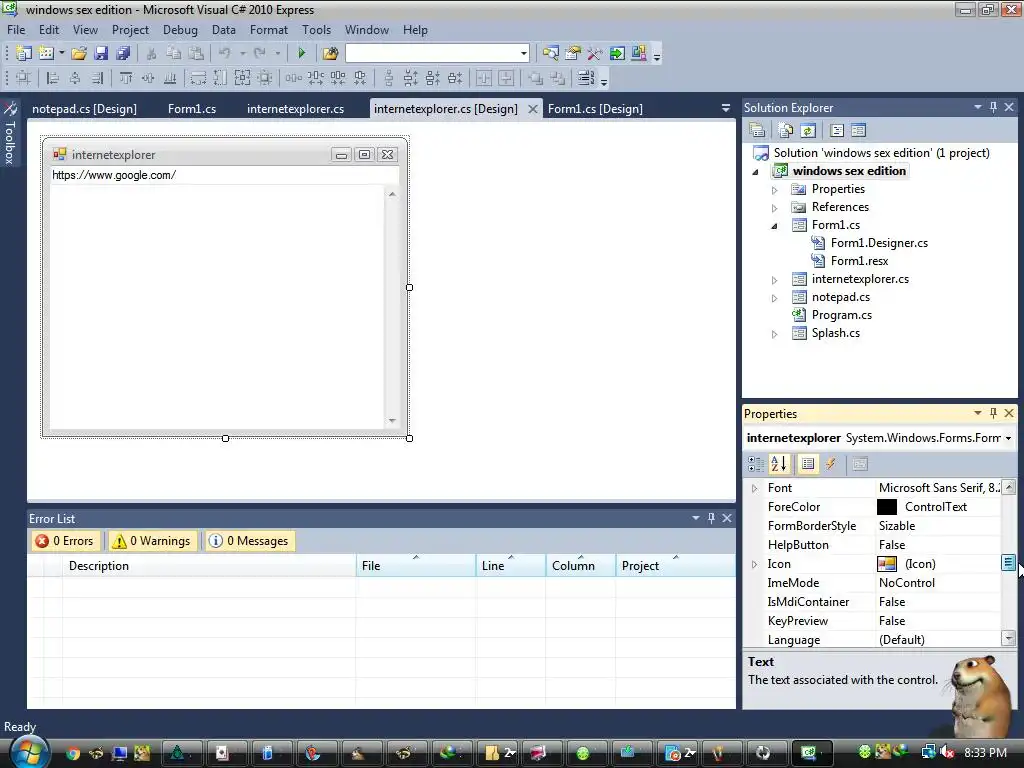Click Align Lefts layout toolbar icon

(53, 78)
